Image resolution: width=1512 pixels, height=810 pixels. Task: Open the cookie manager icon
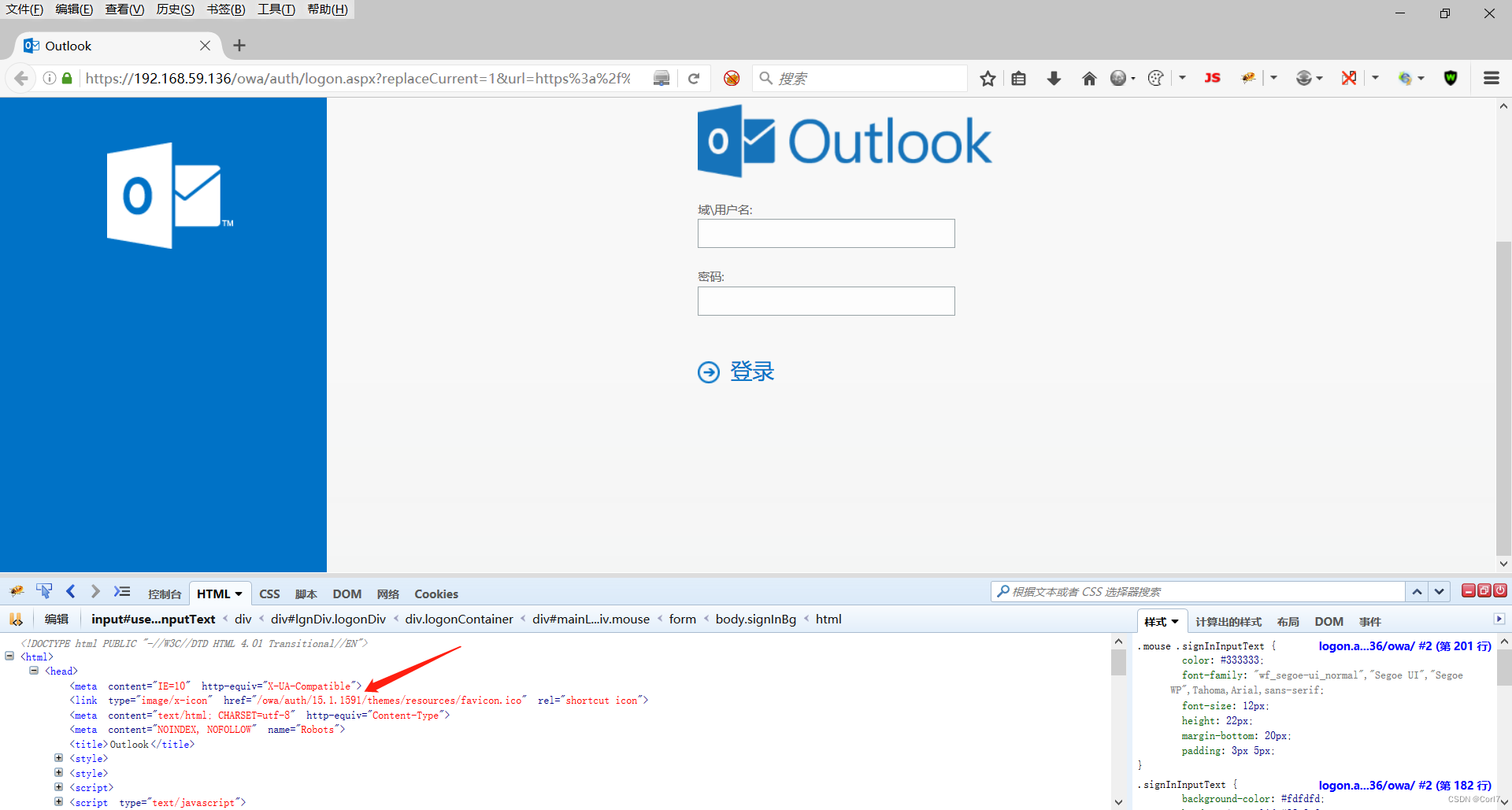click(x=1155, y=78)
